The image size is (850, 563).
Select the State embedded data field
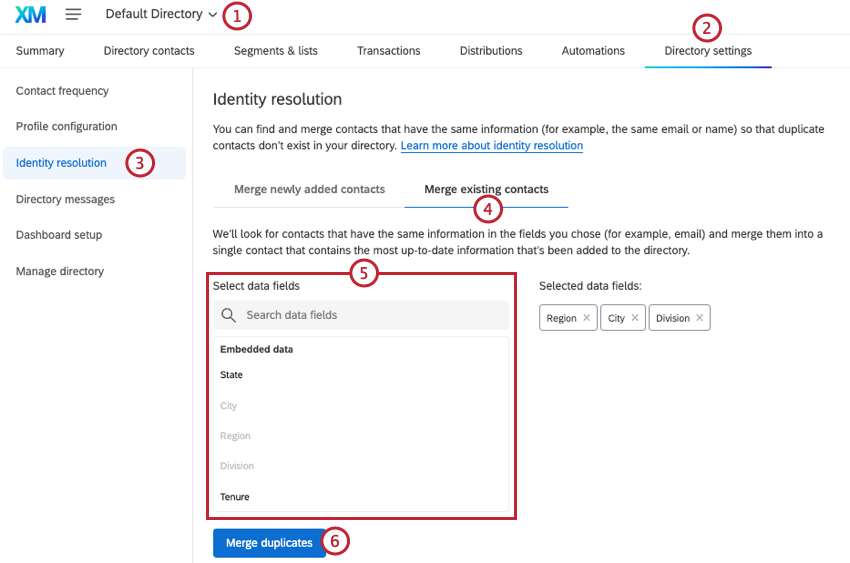pyautogui.click(x=232, y=375)
